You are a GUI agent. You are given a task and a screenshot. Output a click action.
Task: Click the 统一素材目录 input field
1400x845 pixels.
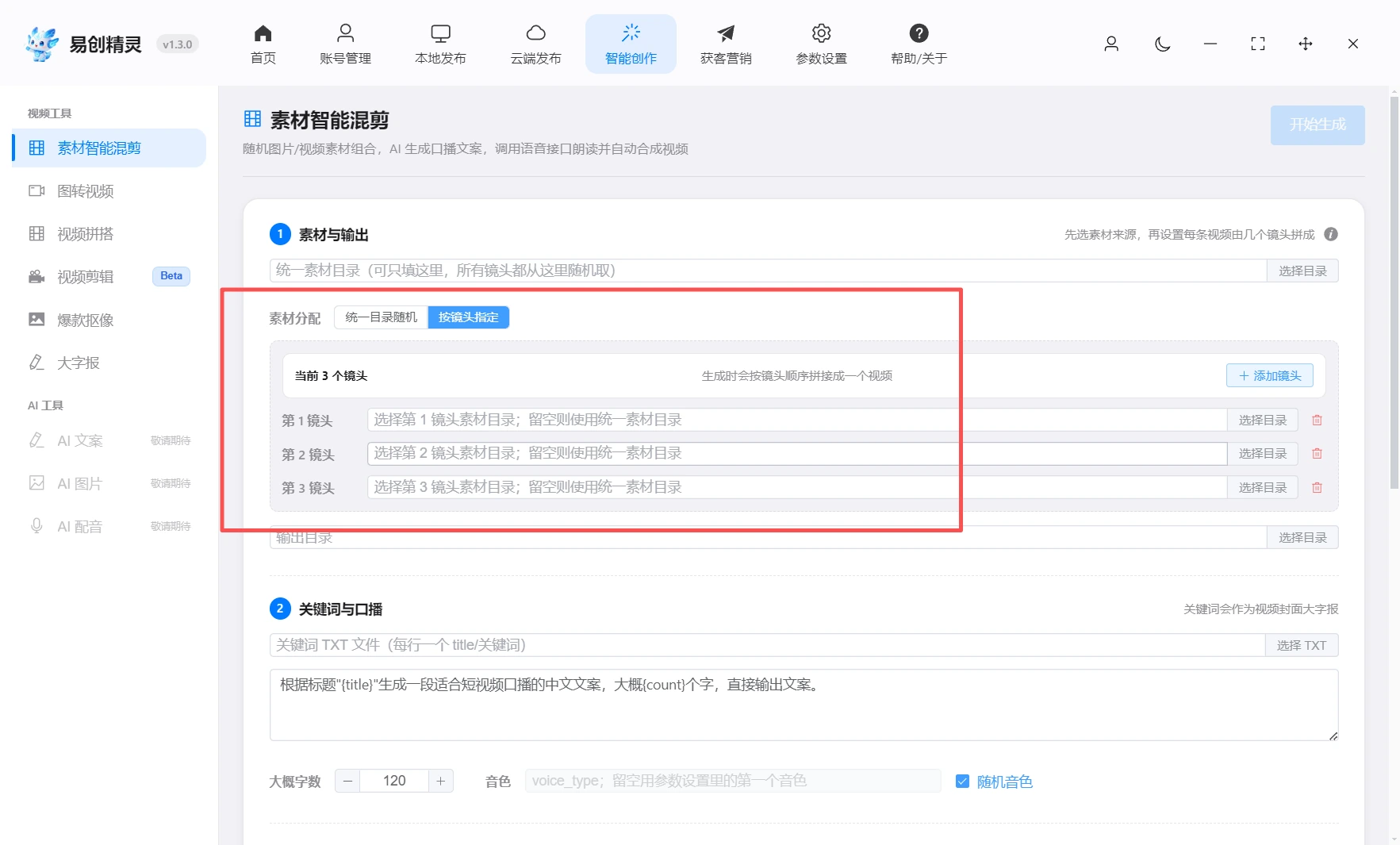coord(768,271)
